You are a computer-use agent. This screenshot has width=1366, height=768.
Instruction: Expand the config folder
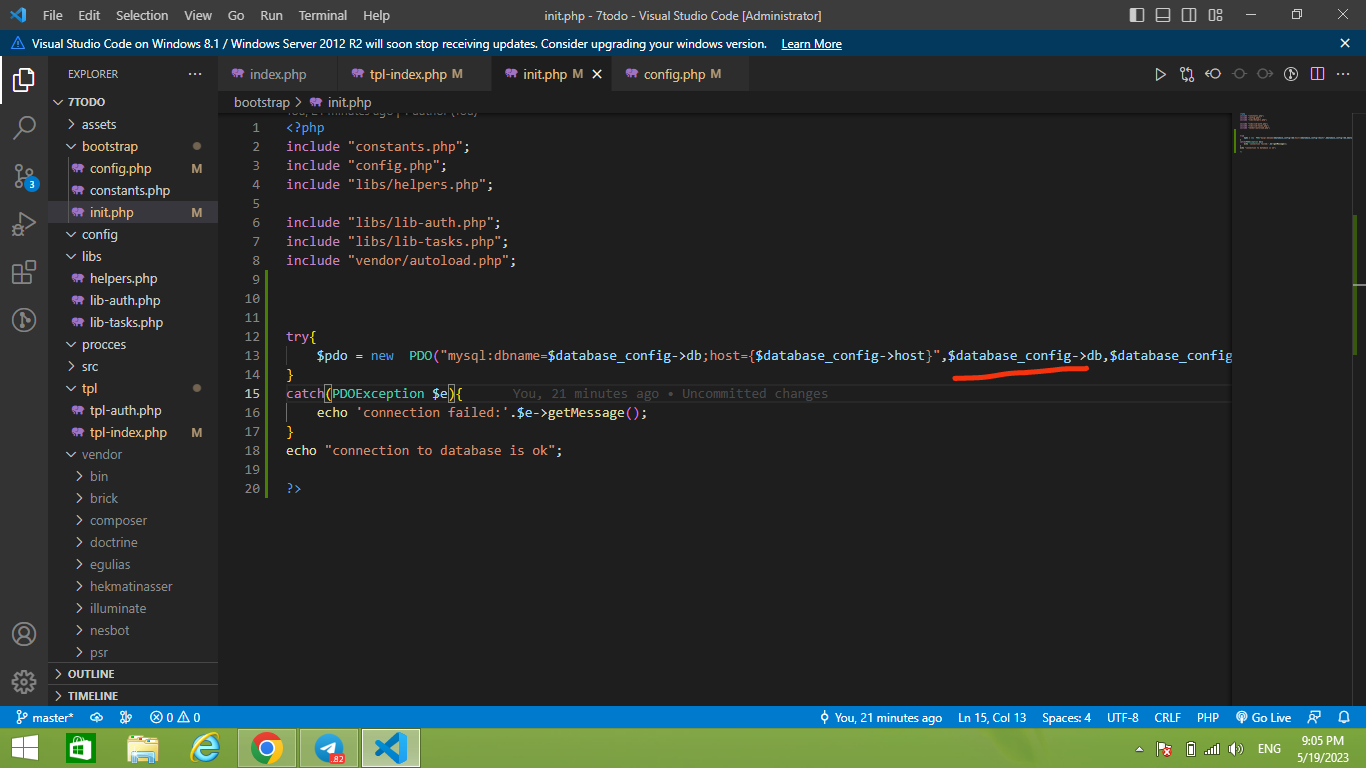click(x=133, y=234)
